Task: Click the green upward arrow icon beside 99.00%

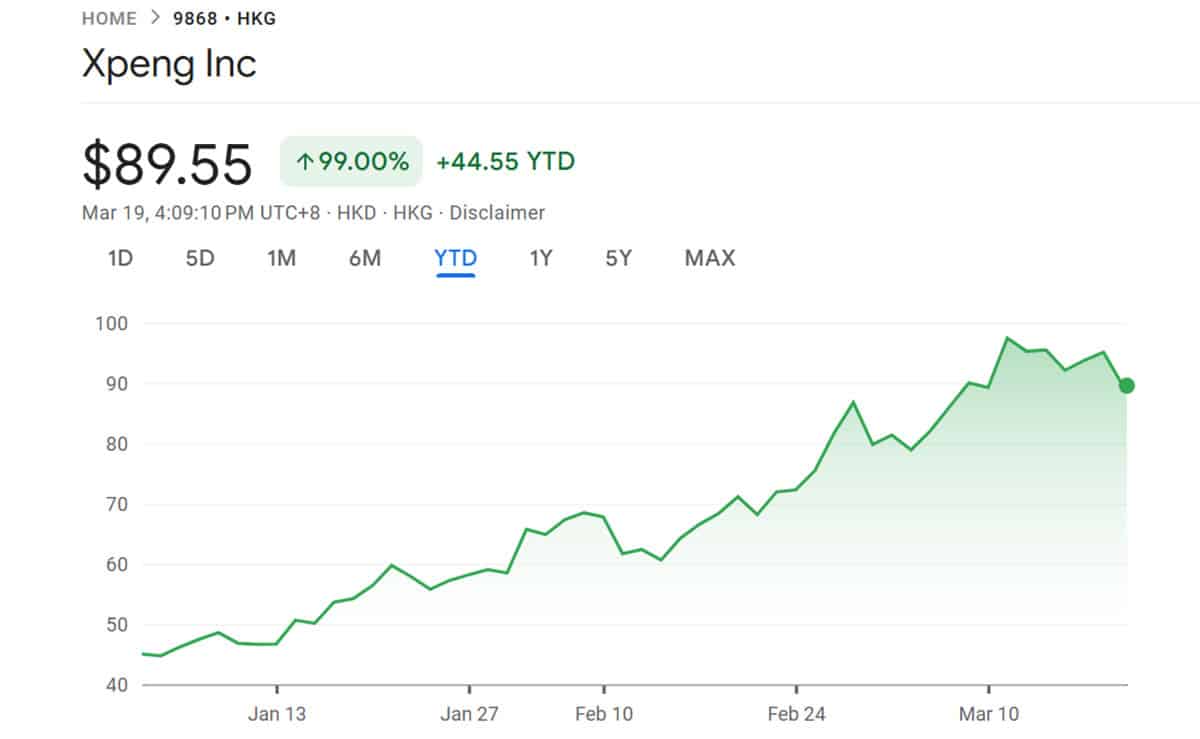Action: tap(307, 160)
